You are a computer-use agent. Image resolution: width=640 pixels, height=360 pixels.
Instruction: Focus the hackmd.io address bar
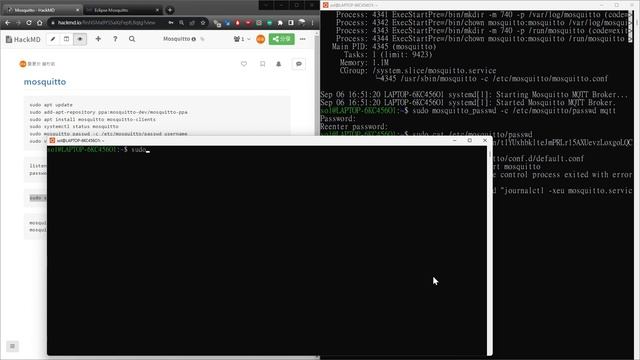(x=107, y=22)
